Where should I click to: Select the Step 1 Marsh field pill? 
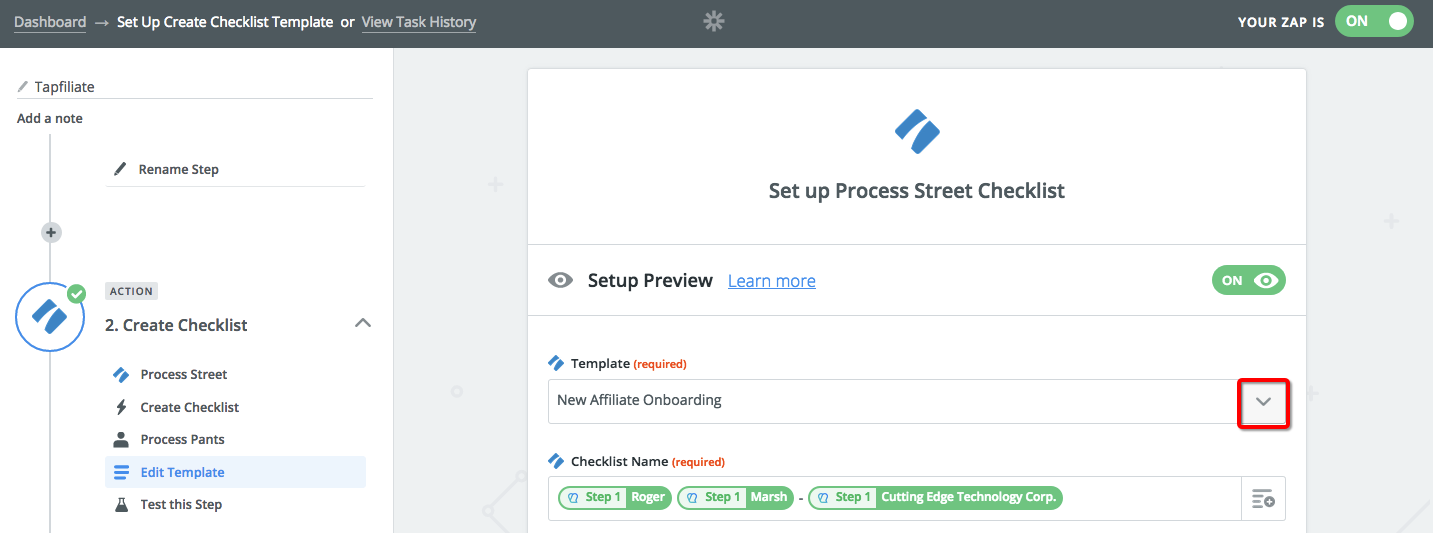point(734,497)
